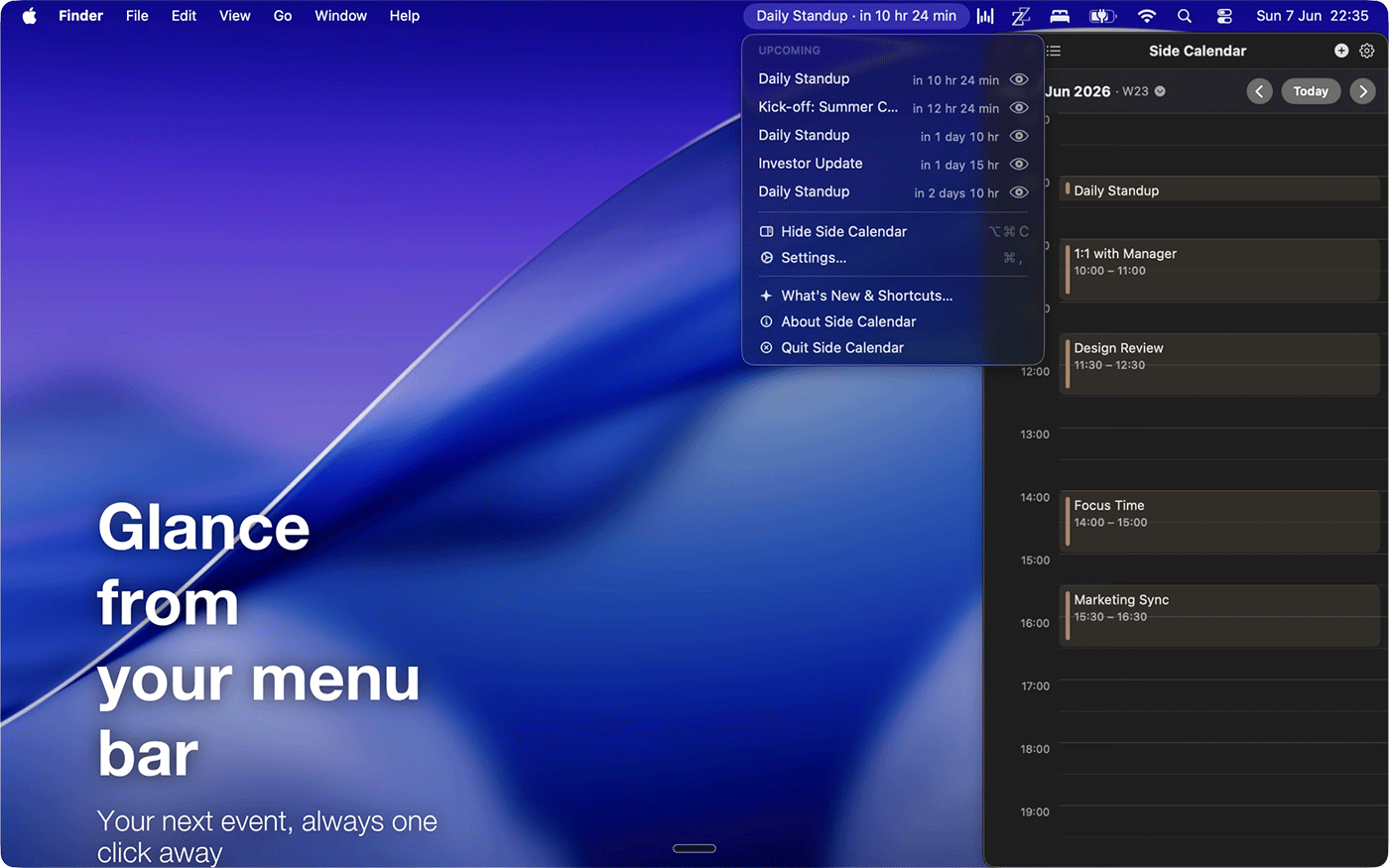Click the vertical bars icon in the menu bar
This screenshot has width=1389, height=868.
click(985, 16)
